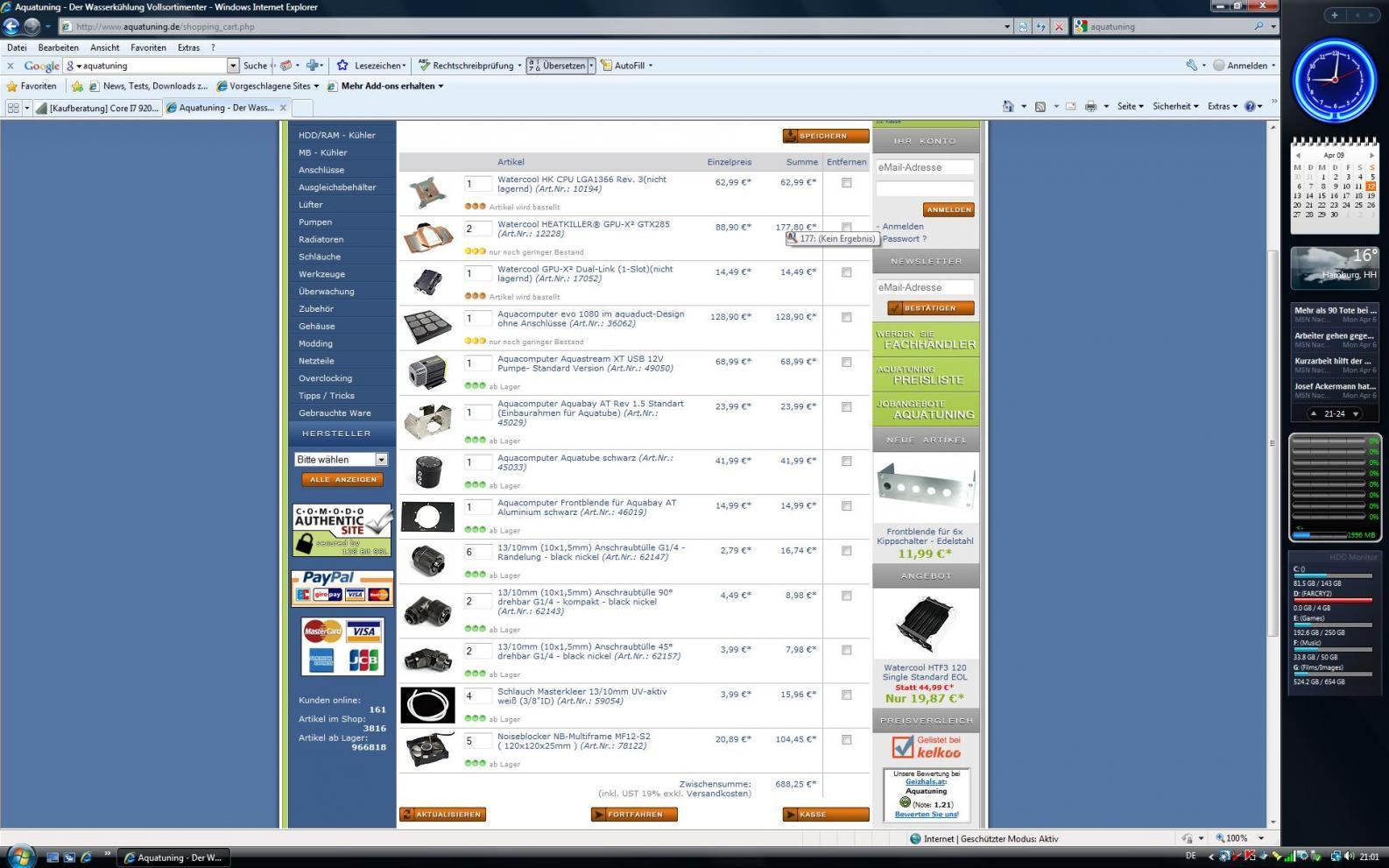The image size is (1389, 868).
Task: Check remove box for Watercool HK CPU LGA1366
Action: (x=846, y=183)
